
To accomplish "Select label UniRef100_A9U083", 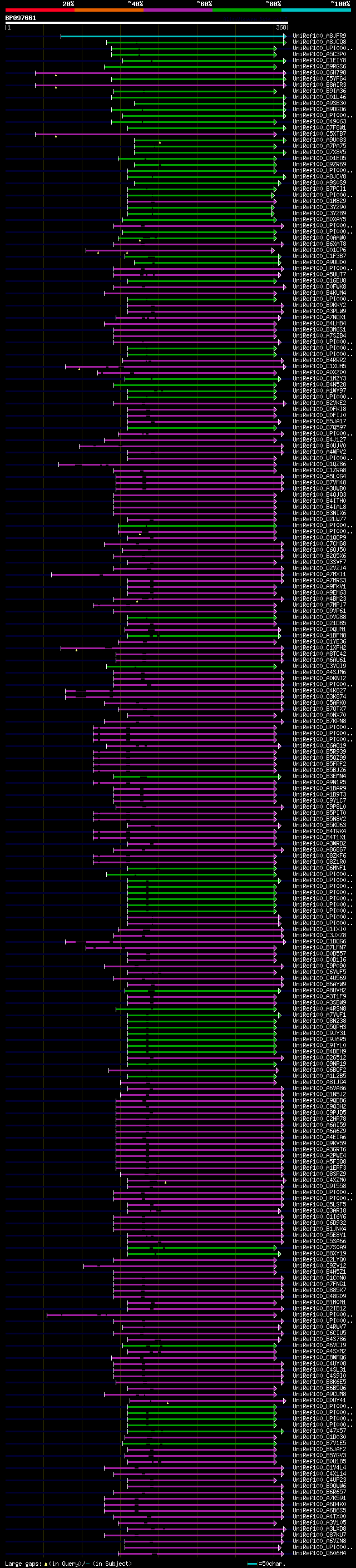I will [319, 140].
